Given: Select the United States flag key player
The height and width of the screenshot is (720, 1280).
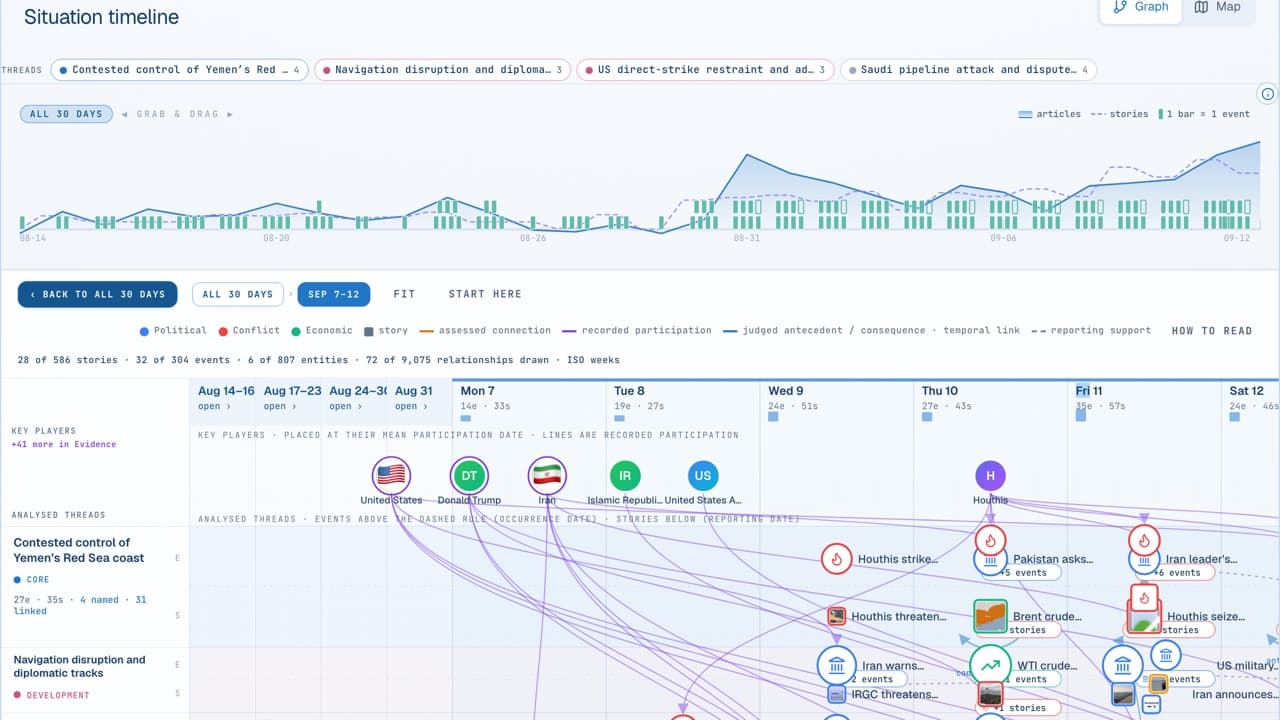Looking at the screenshot, I should [x=390, y=475].
